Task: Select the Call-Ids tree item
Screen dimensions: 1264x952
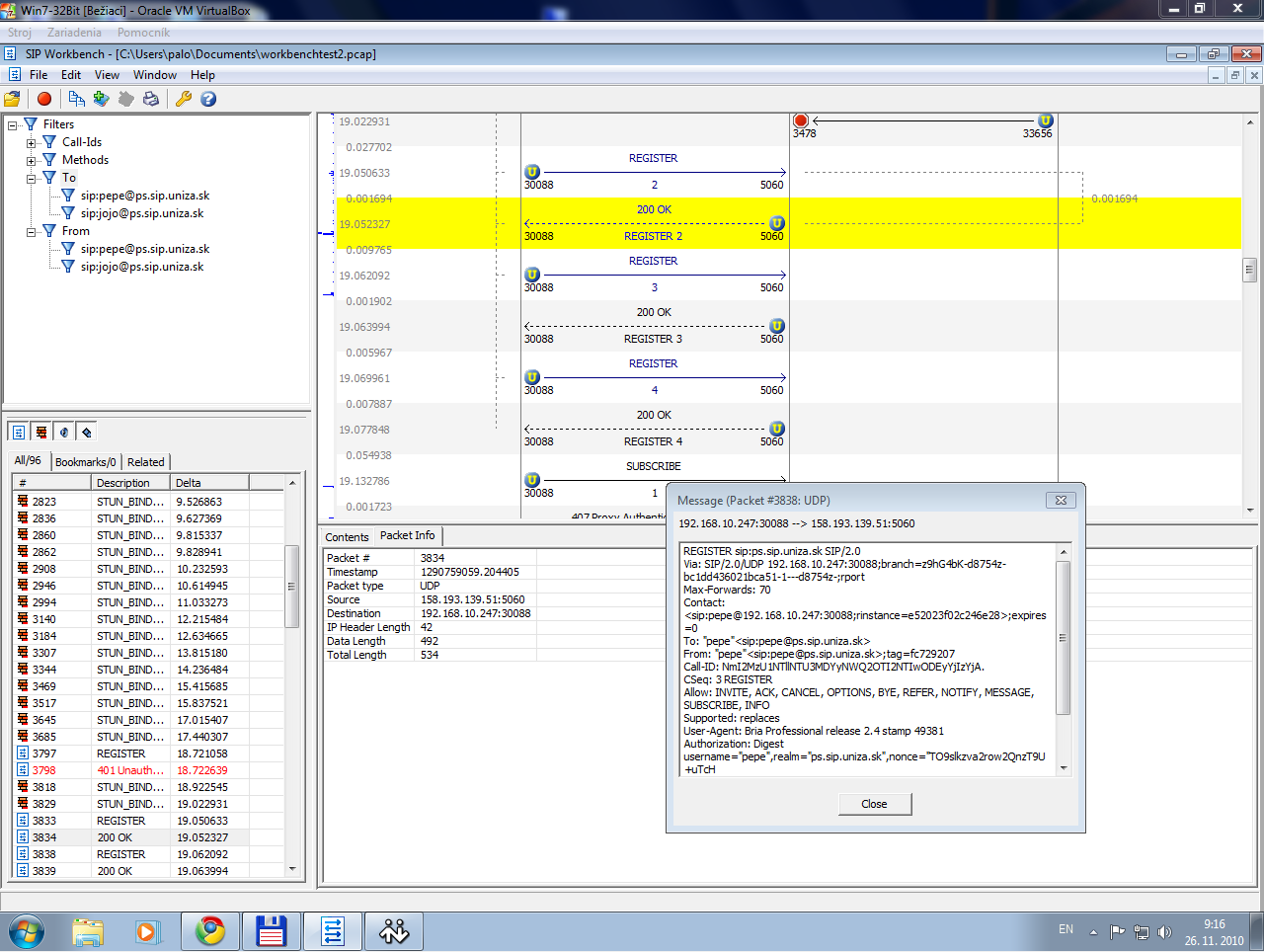Action: (82, 142)
